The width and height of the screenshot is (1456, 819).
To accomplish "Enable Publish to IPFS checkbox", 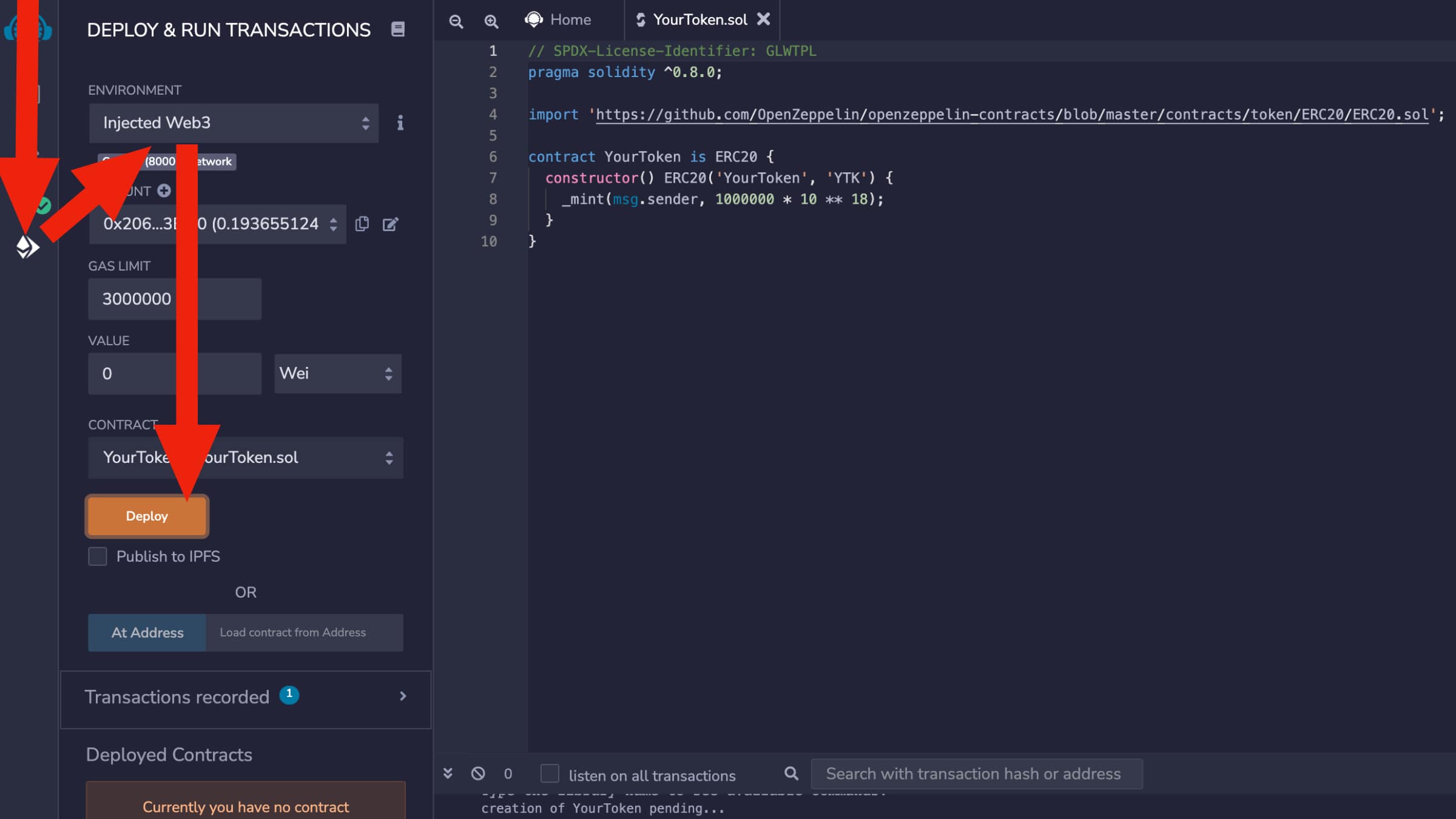I will (98, 556).
